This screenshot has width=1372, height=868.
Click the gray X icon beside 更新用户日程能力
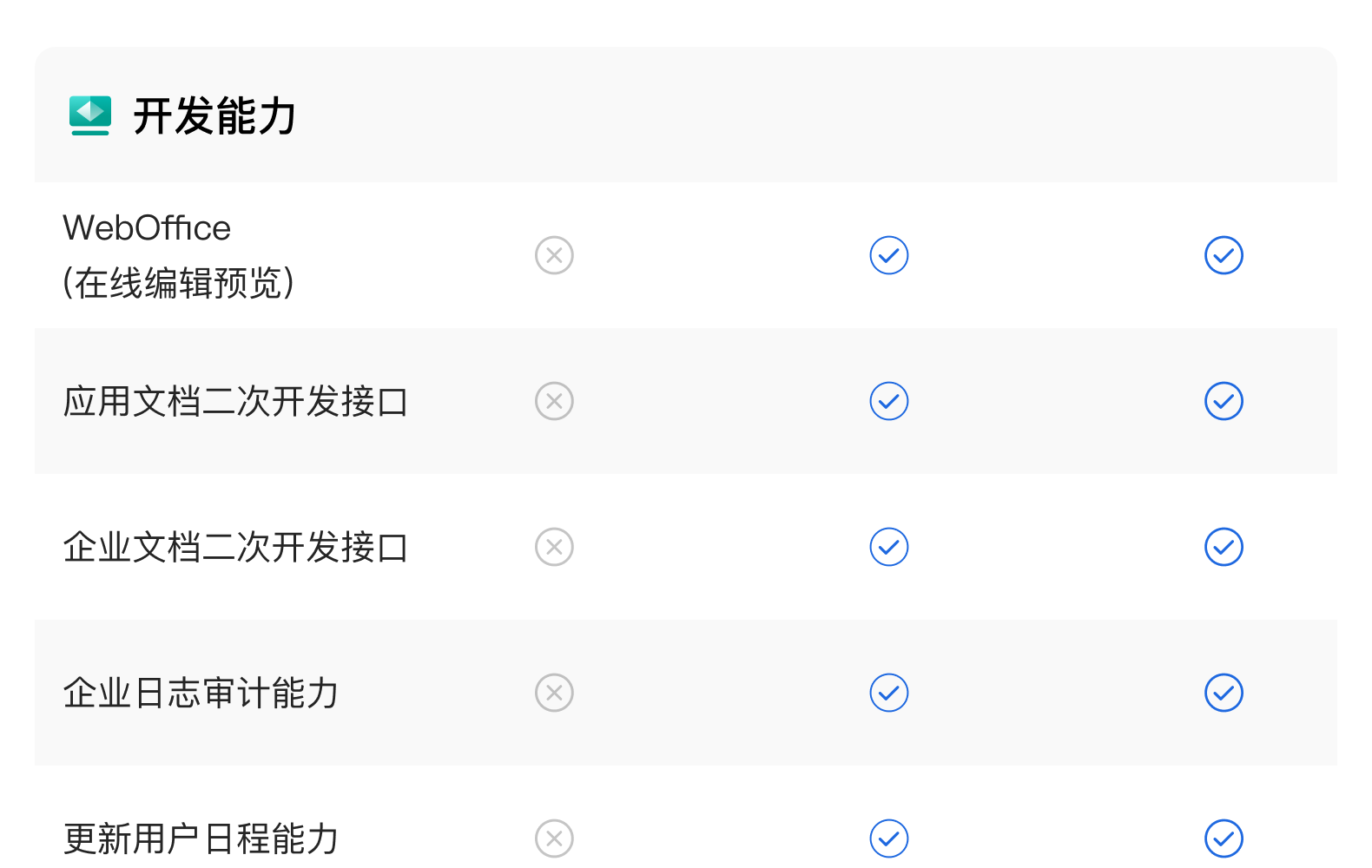(554, 838)
